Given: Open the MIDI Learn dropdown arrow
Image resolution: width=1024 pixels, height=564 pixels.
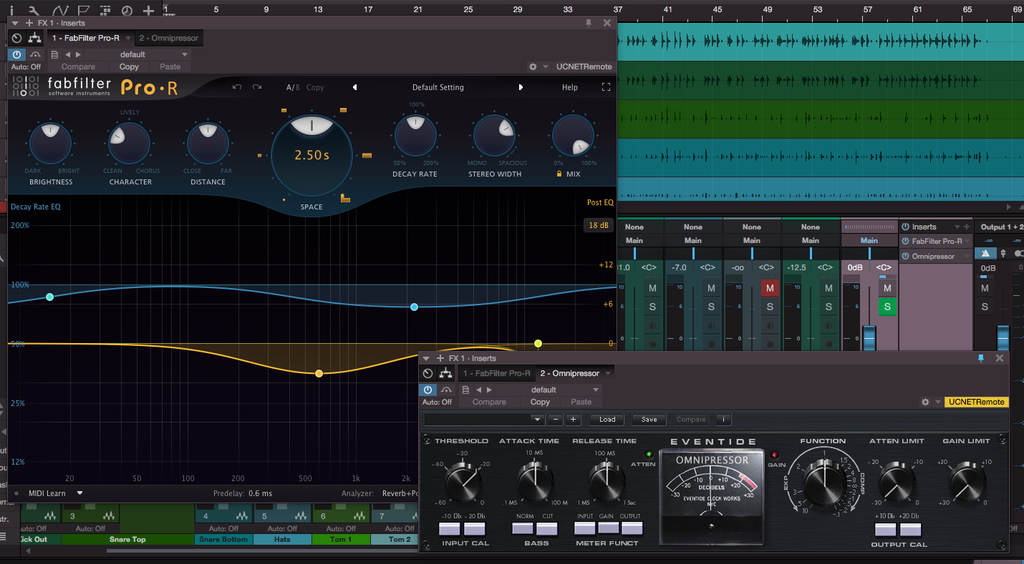Looking at the screenshot, I should coord(80,494).
